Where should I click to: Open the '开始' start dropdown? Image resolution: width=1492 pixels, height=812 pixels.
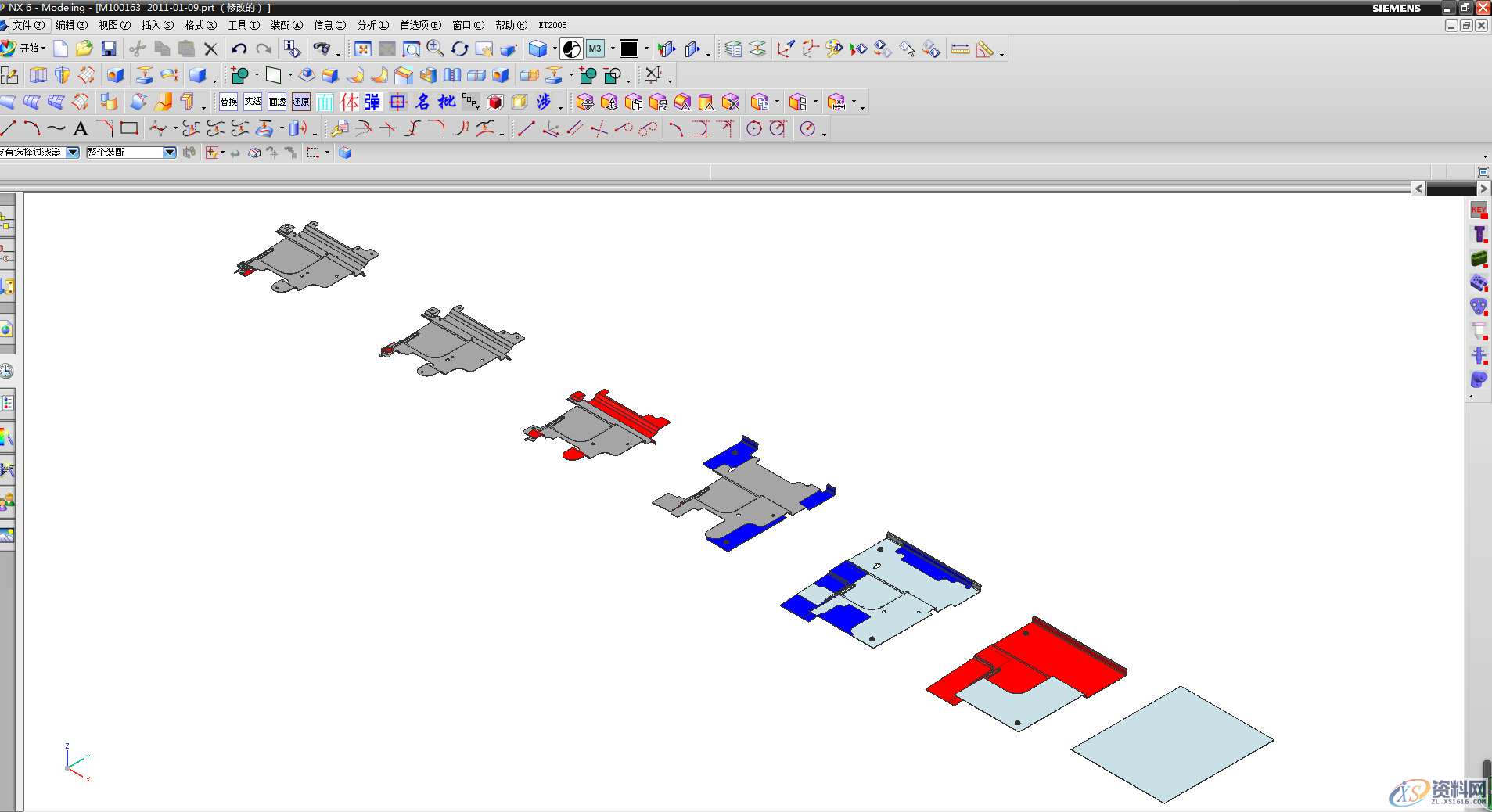point(31,49)
